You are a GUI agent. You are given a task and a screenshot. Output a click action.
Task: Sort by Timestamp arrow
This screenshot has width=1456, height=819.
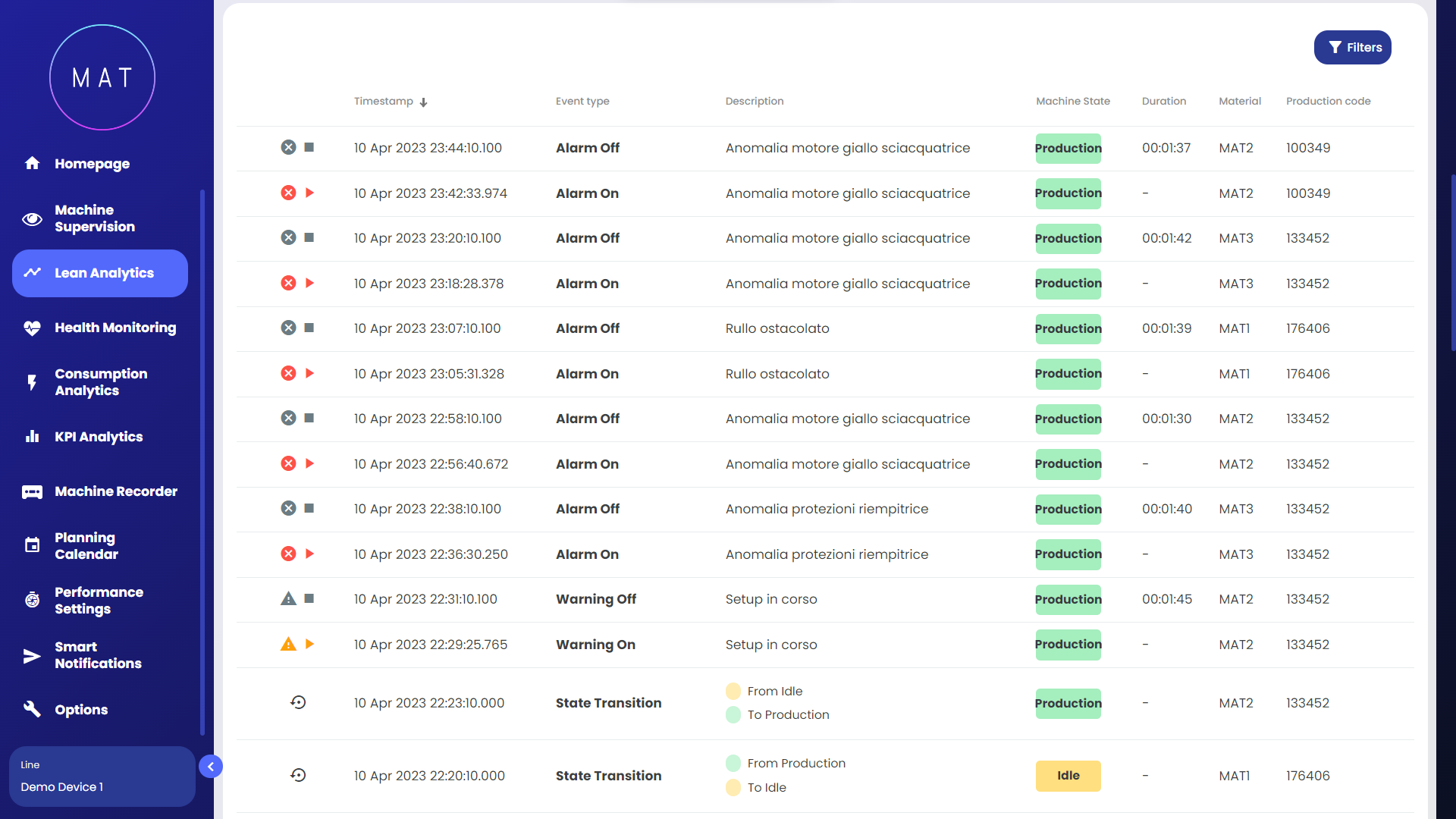tap(423, 102)
